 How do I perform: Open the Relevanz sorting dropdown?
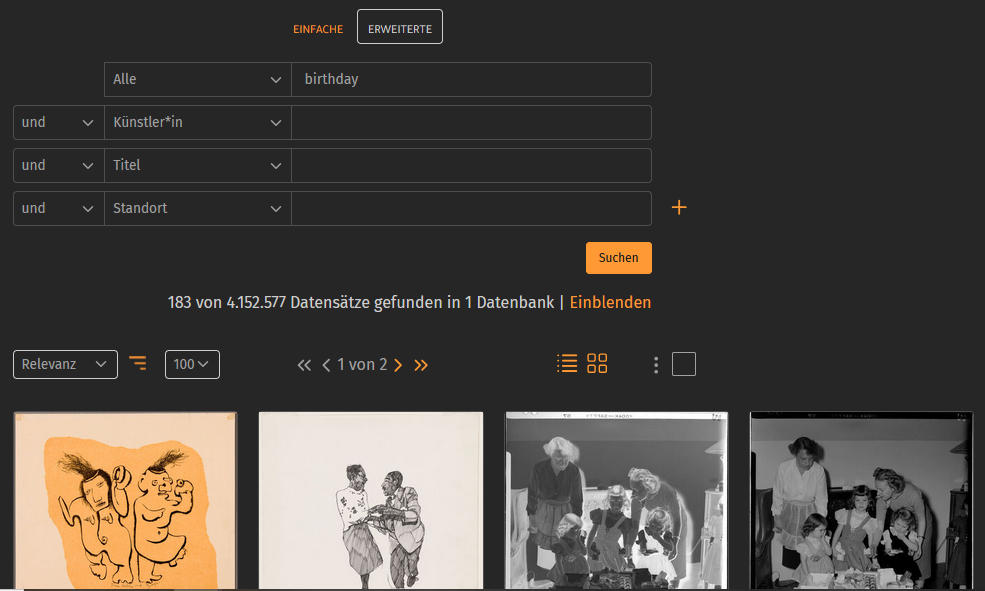[x=65, y=364]
